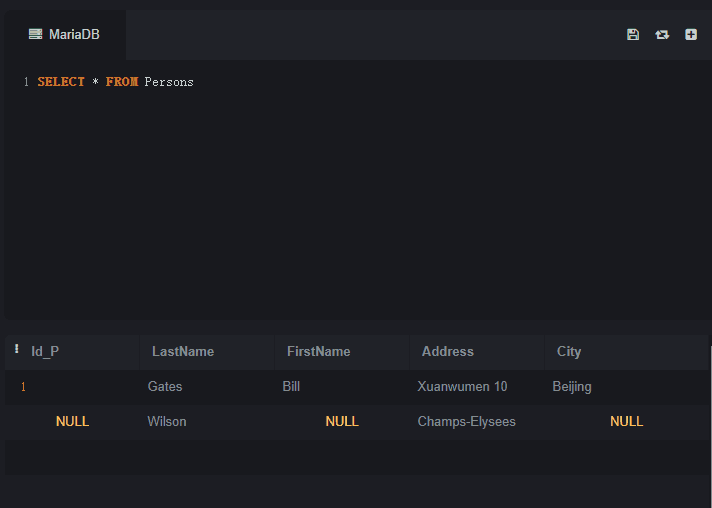Click line number 1 in the editor gutter
The width and height of the screenshot is (712, 508).
coord(26,82)
